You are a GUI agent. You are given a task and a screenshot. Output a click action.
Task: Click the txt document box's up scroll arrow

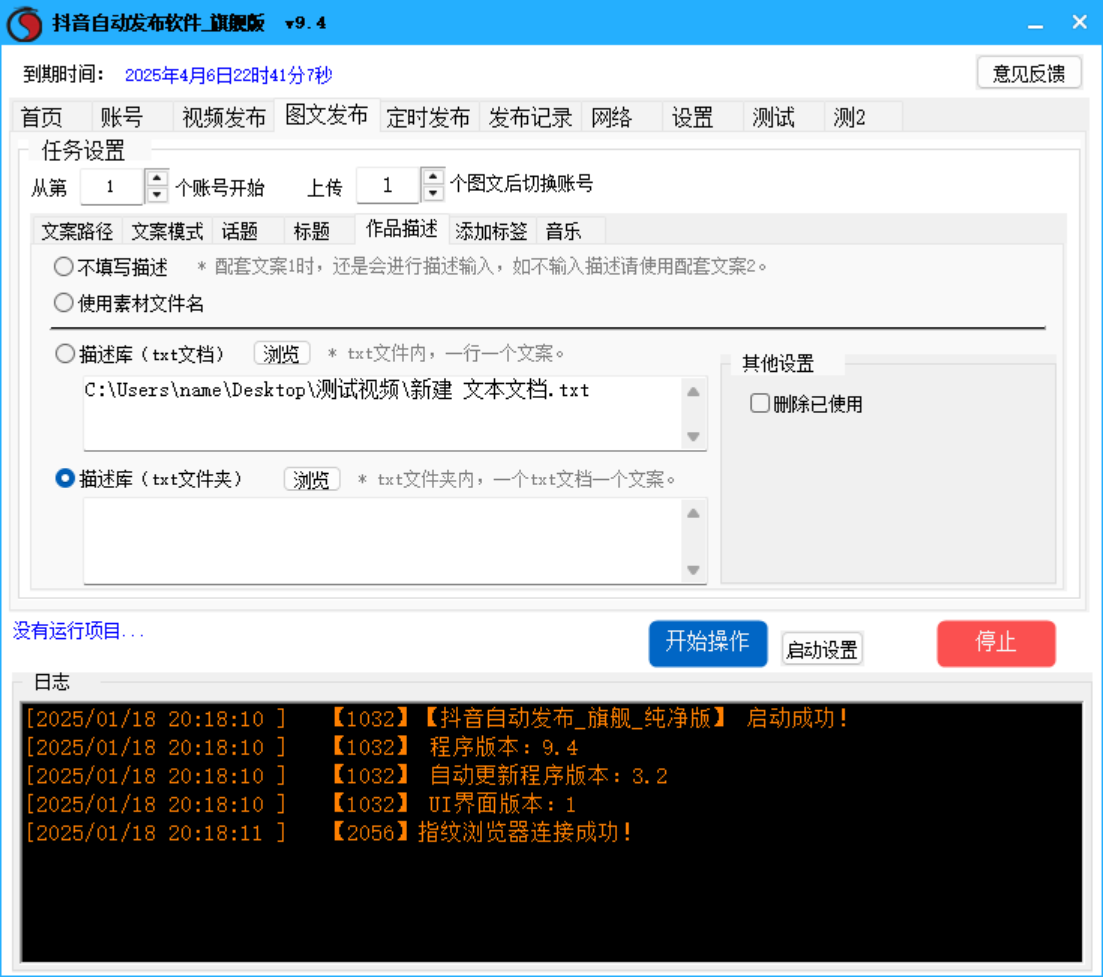693,392
